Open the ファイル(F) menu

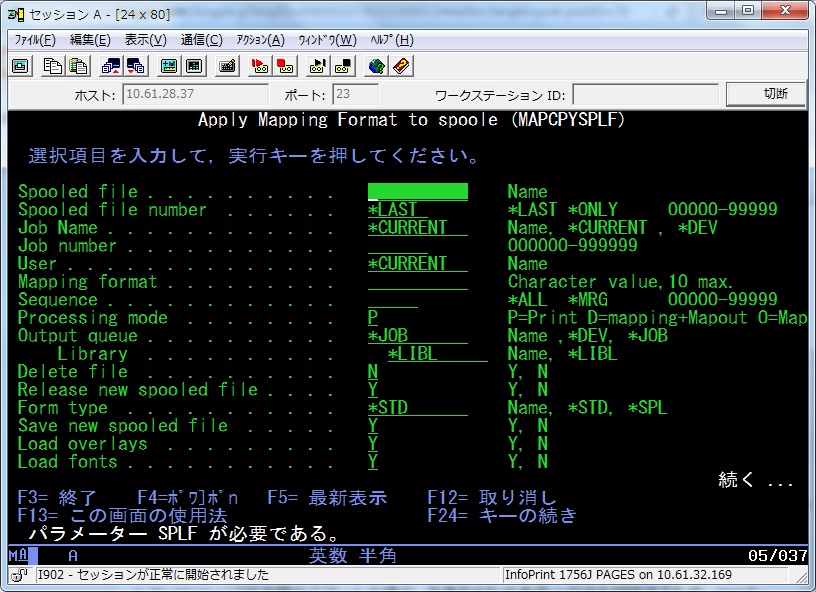(34, 40)
